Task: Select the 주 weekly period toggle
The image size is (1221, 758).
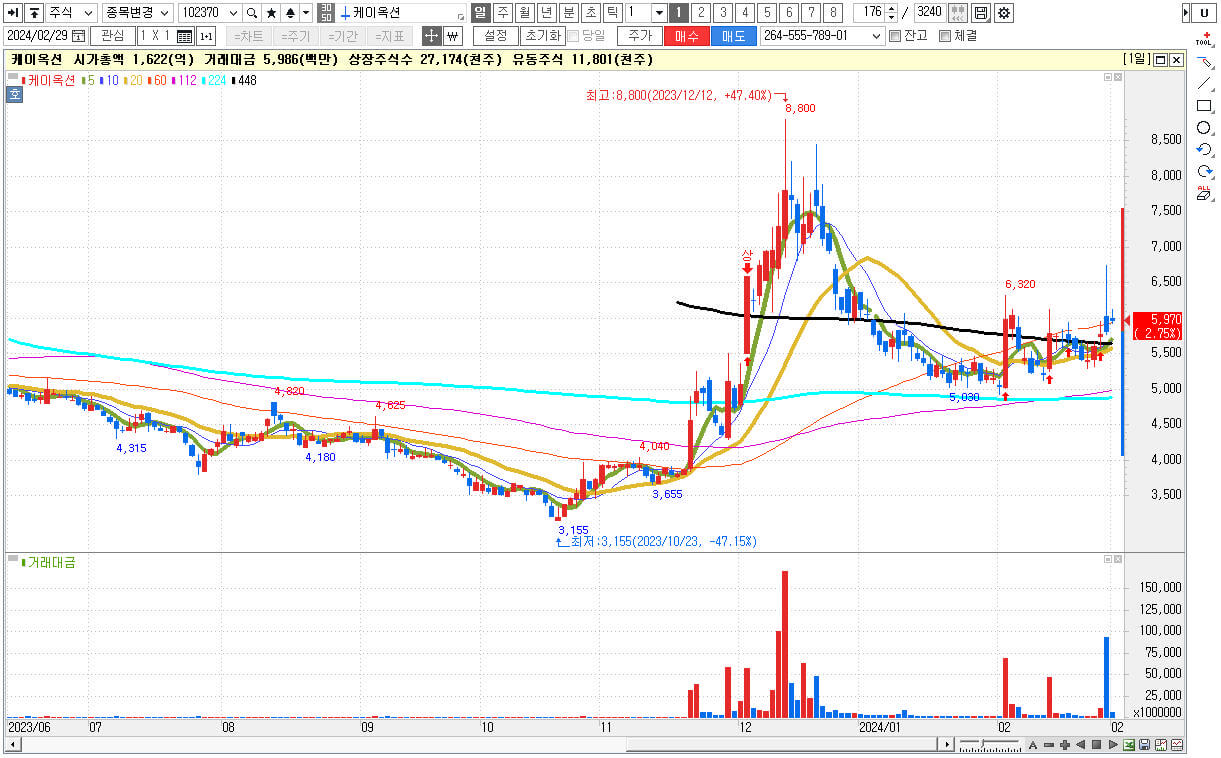Action: tap(502, 13)
